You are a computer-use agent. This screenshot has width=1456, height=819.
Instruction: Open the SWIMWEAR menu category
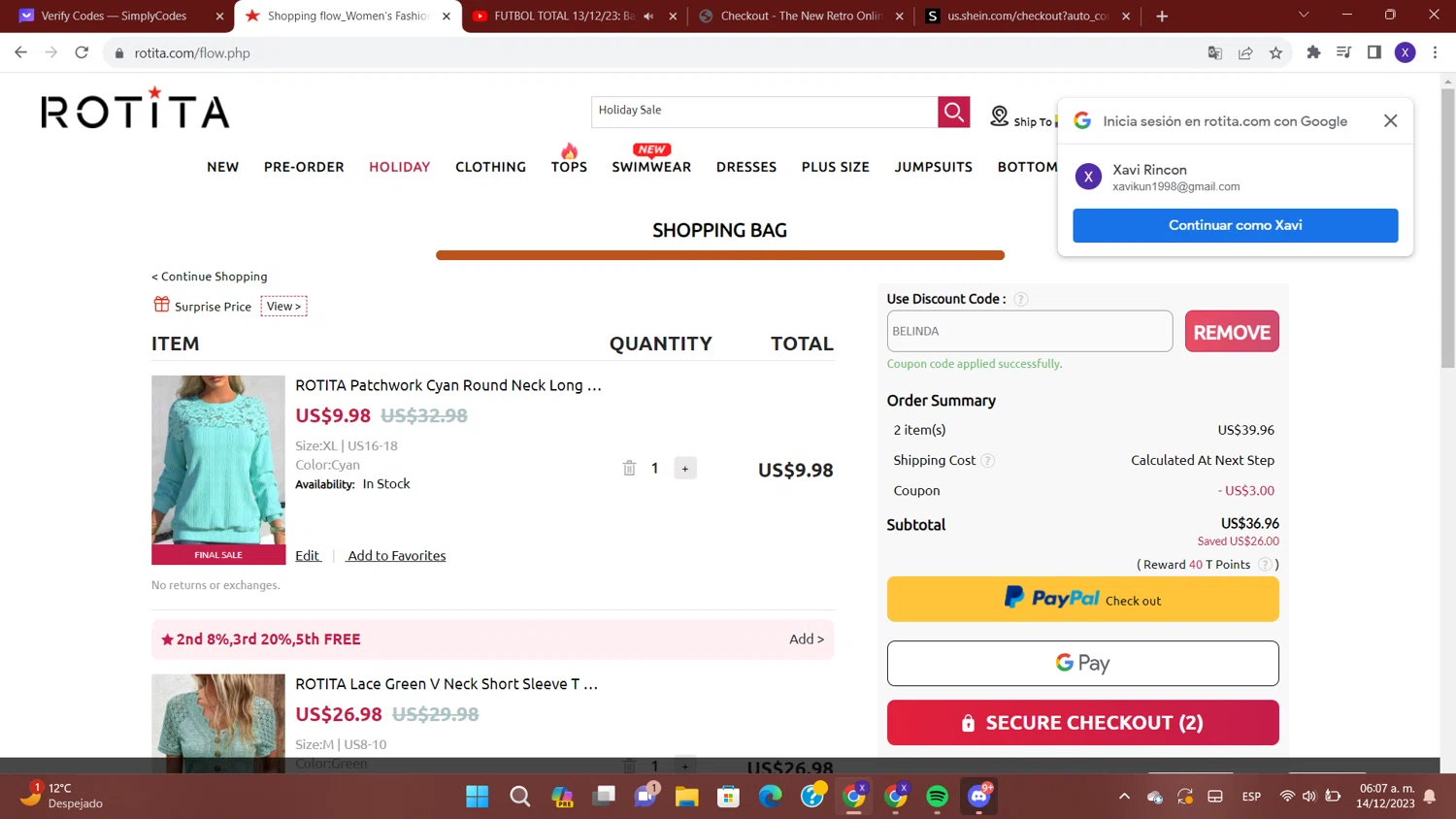pyautogui.click(x=651, y=167)
